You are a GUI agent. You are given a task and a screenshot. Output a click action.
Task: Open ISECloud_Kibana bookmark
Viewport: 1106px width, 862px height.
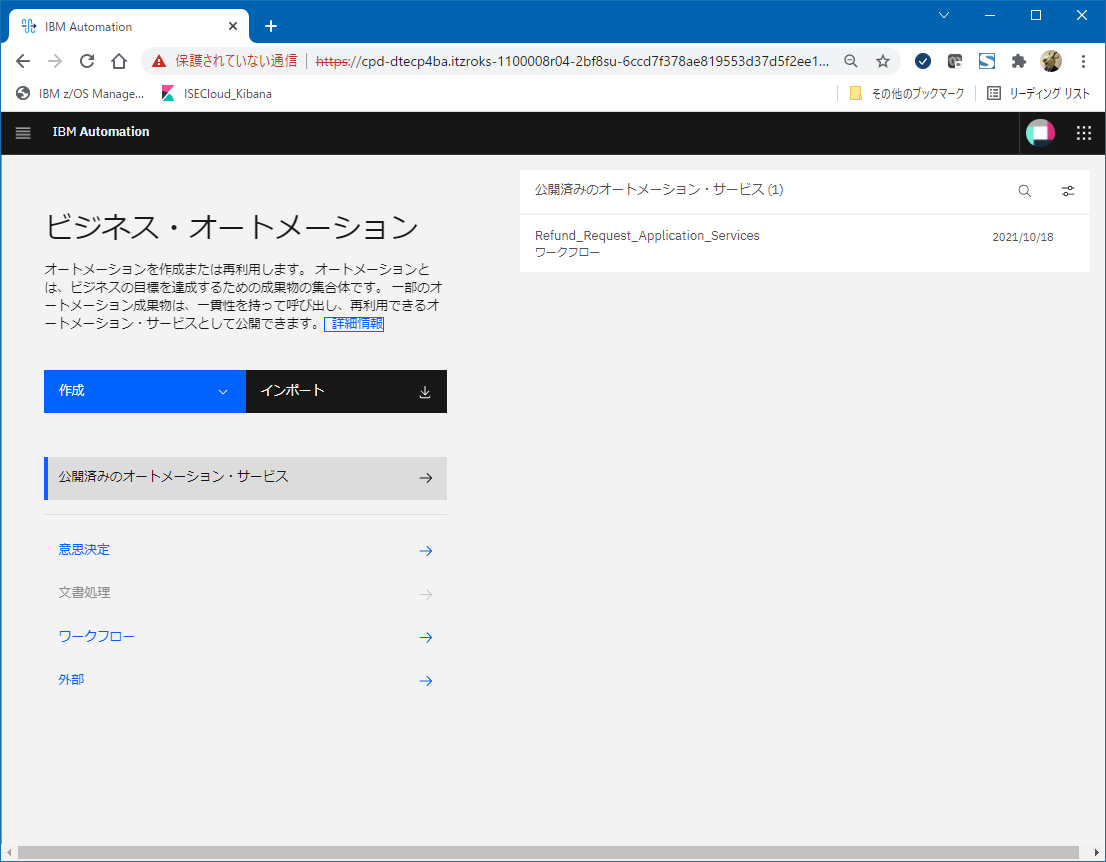point(217,94)
